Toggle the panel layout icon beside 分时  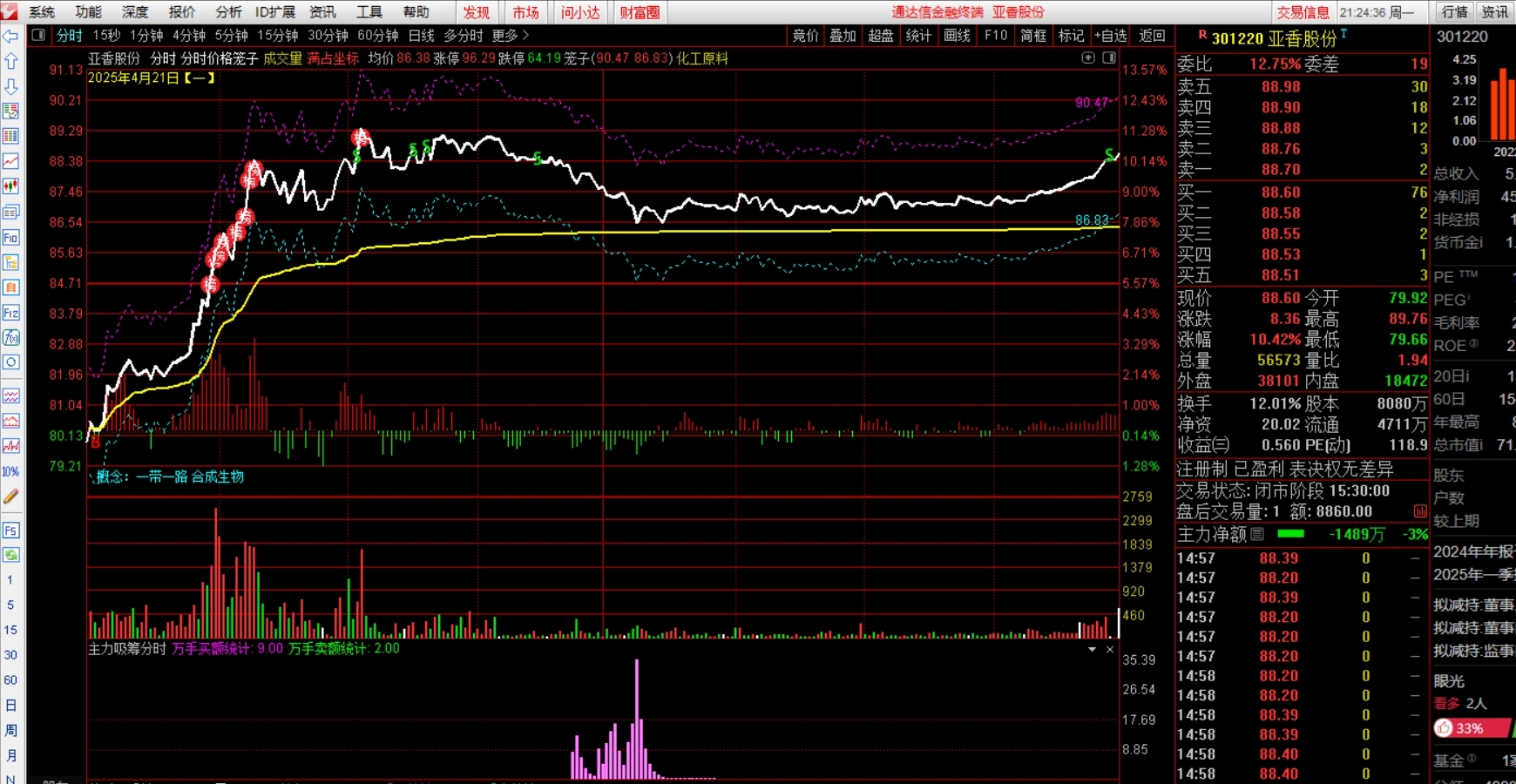point(38,36)
